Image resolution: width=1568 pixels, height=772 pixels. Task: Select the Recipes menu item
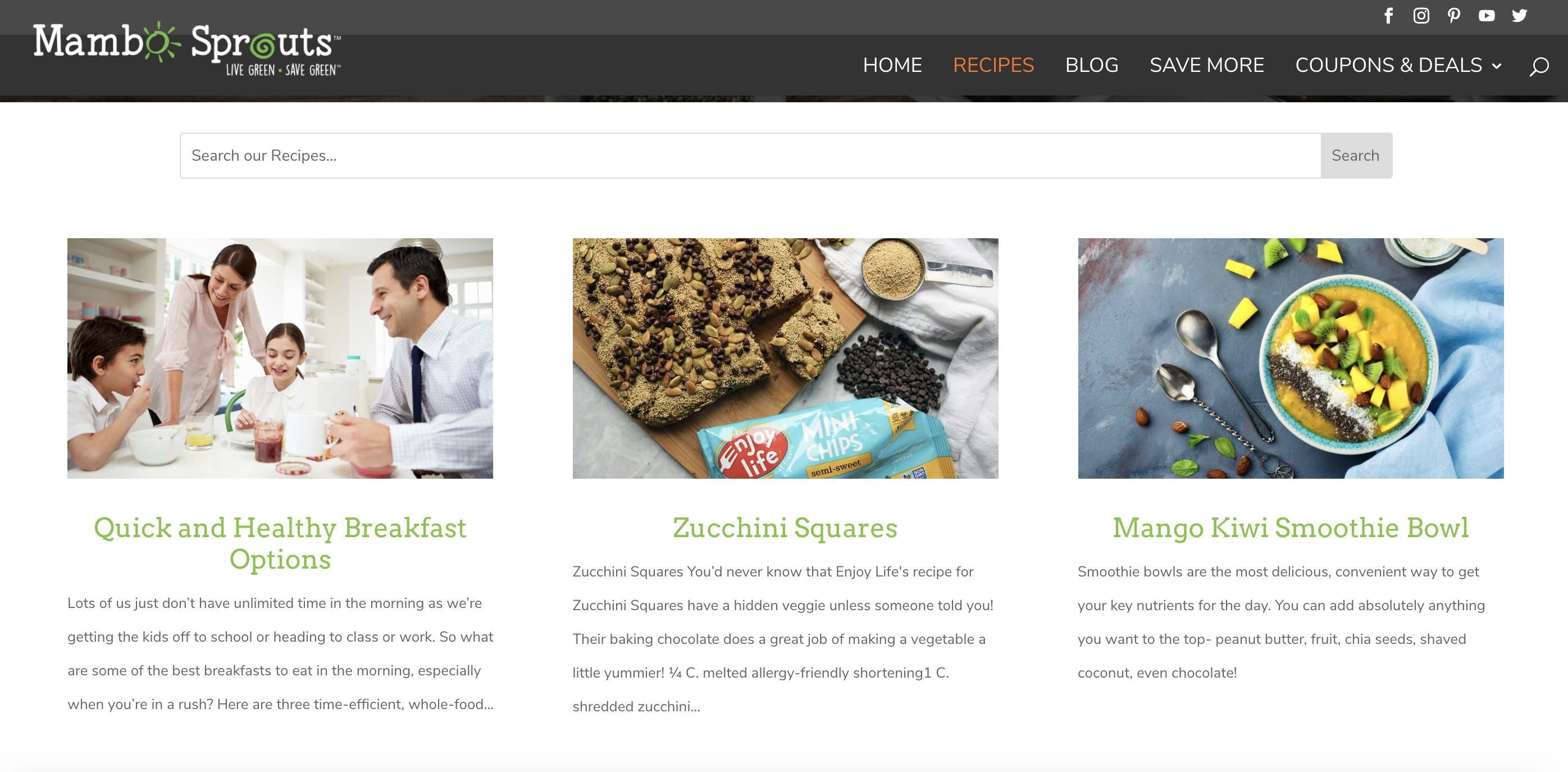[993, 65]
